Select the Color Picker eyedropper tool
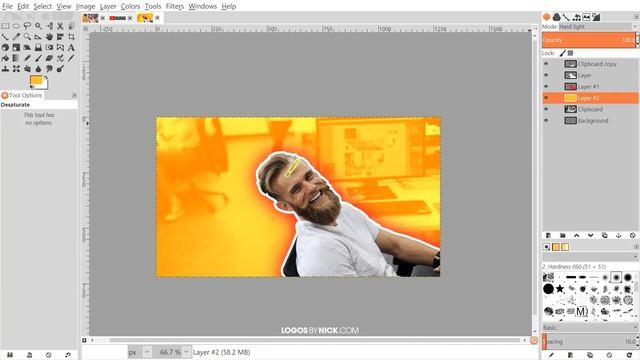 click(x=16, y=37)
